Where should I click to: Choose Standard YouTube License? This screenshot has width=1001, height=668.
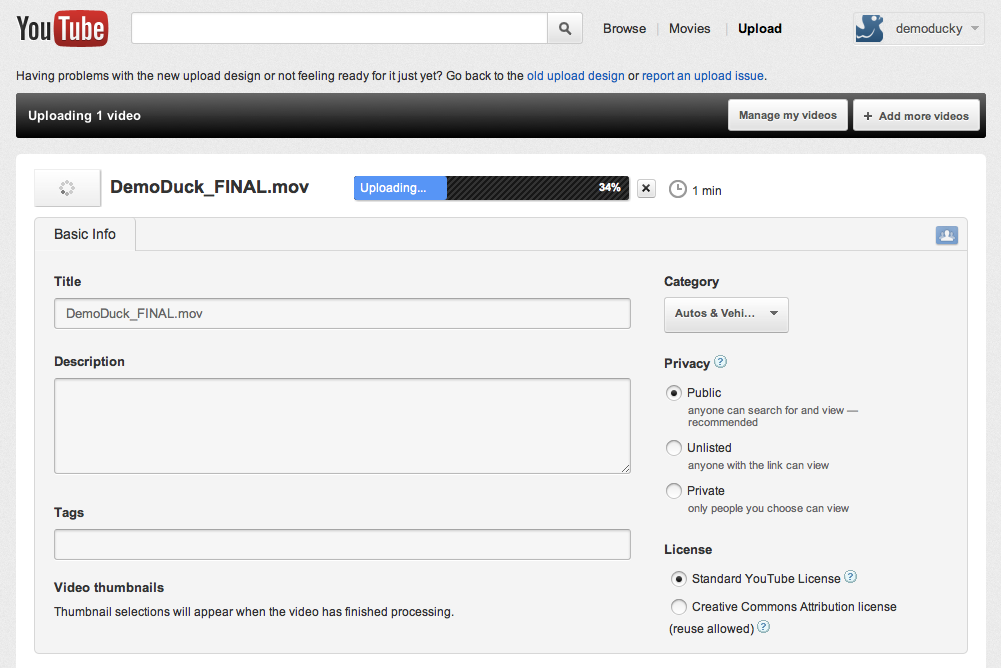tap(679, 579)
